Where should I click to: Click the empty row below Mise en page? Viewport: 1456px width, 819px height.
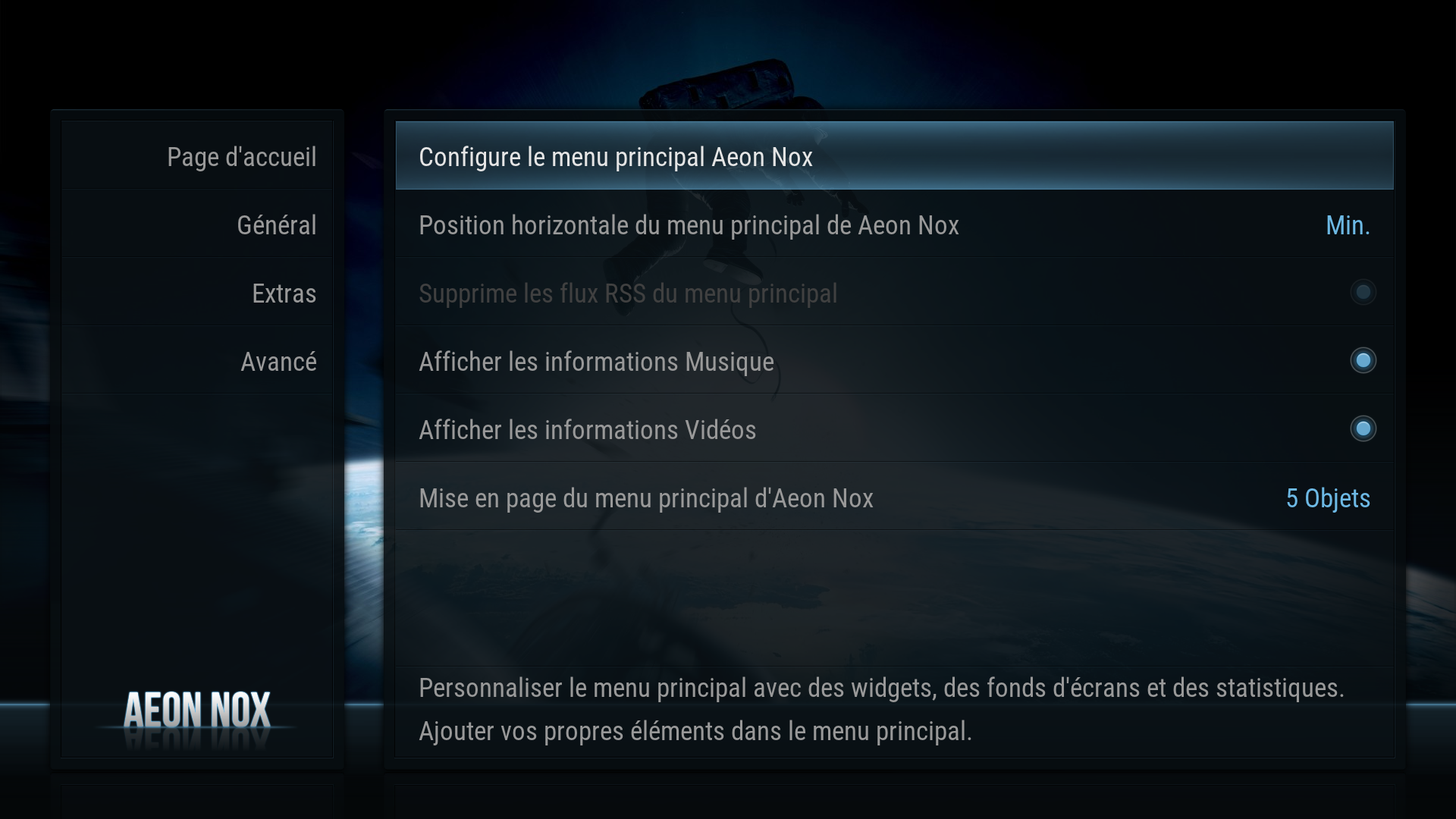click(x=894, y=564)
